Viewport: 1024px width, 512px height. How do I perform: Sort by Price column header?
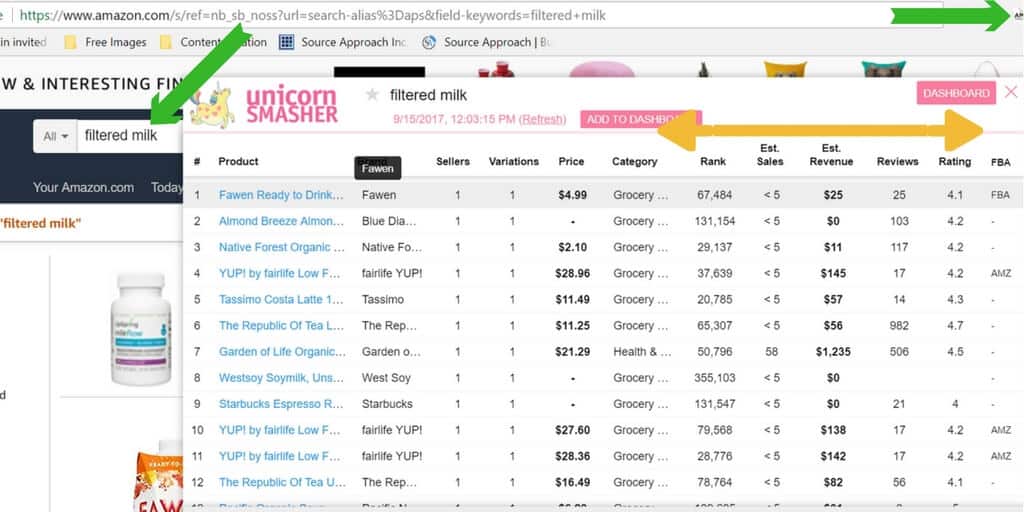coord(571,161)
